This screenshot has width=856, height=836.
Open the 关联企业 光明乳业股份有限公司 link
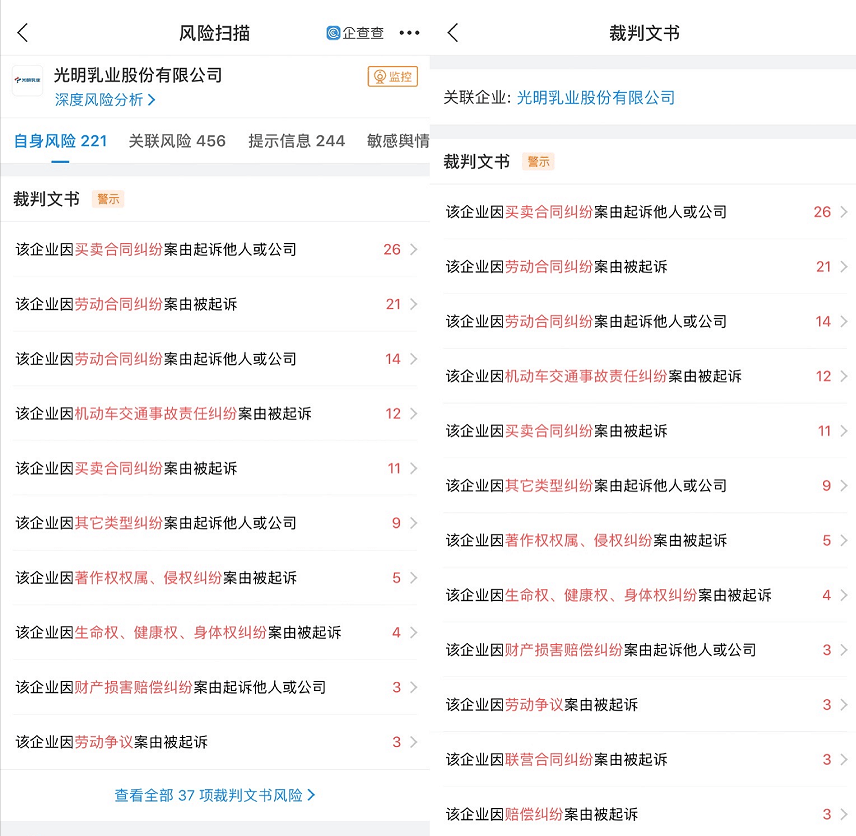(596, 98)
